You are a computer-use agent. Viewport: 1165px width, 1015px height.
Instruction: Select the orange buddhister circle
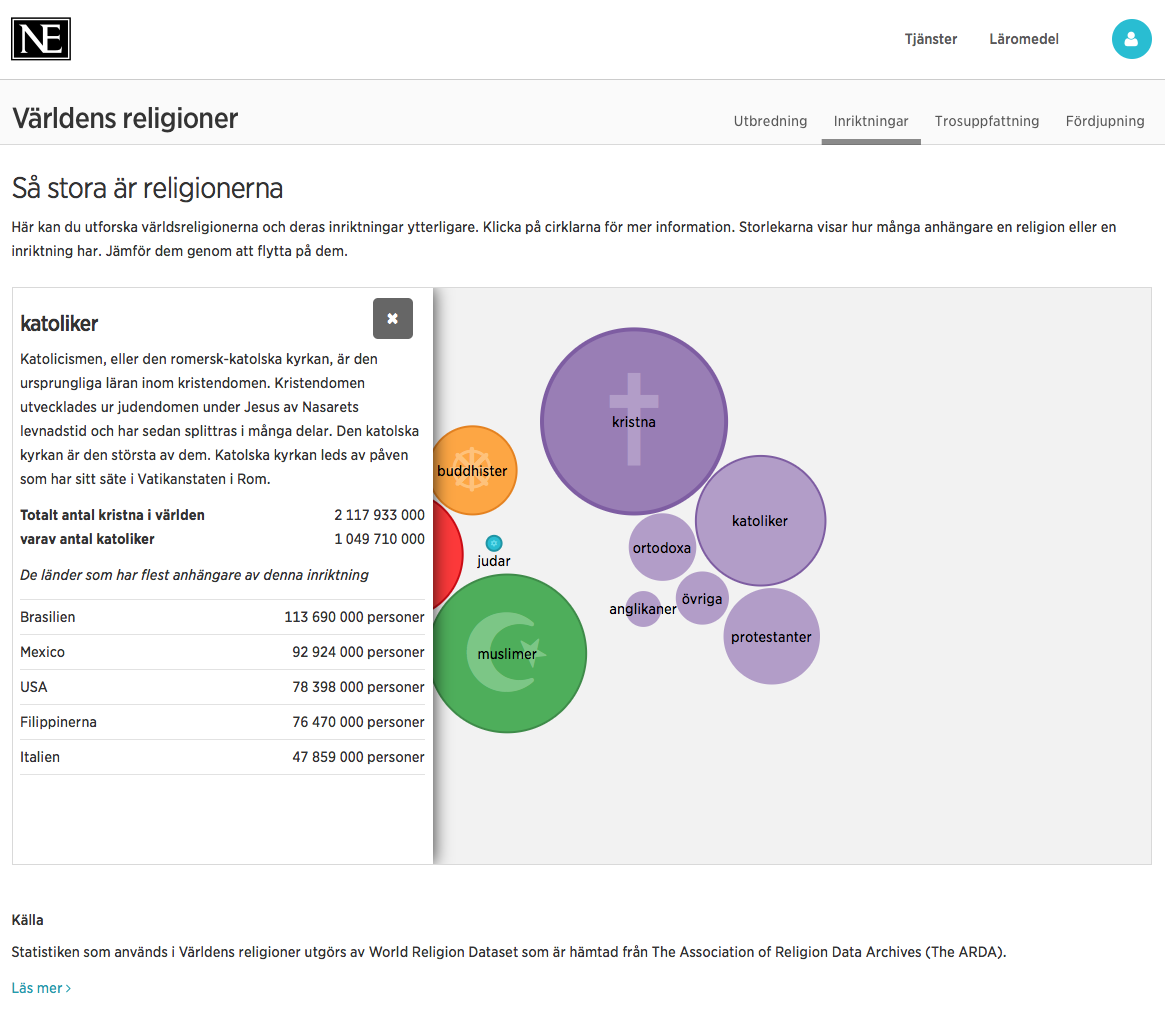pos(473,470)
